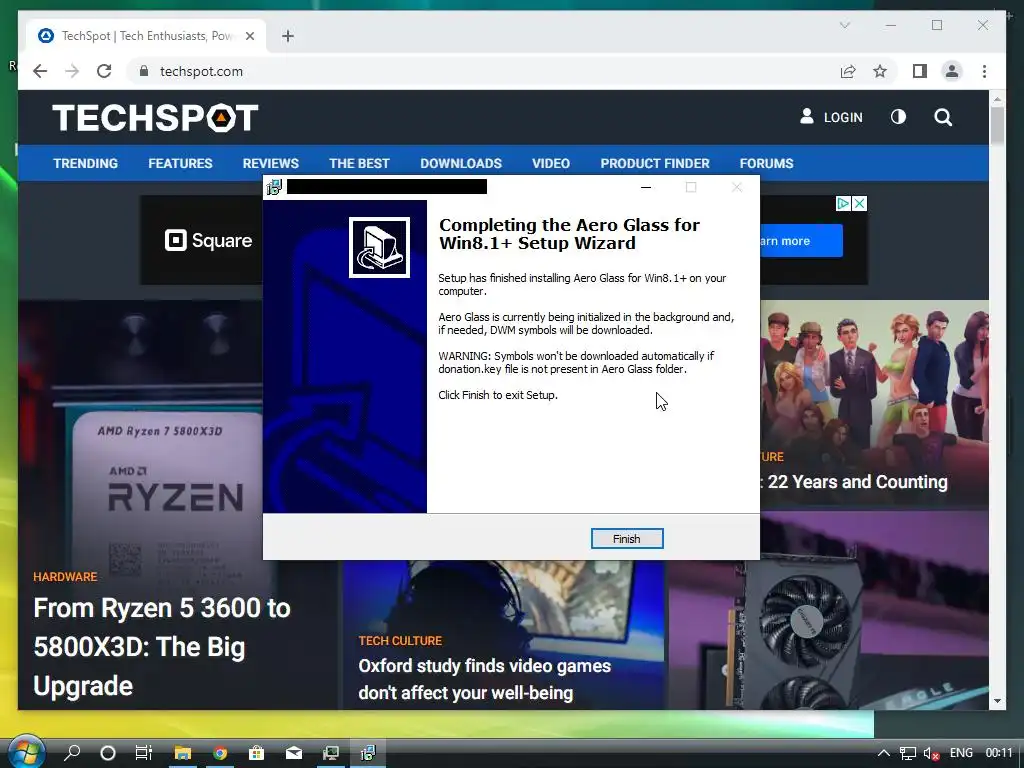
Task: Go back in Chrome browser
Action: 40,71
